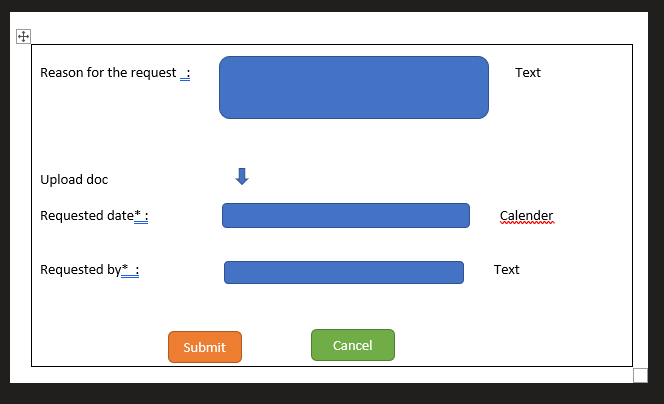Click the word 'doc' in Upload doc
The width and height of the screenshot is (664, 404).
click(x=97, y=180)
